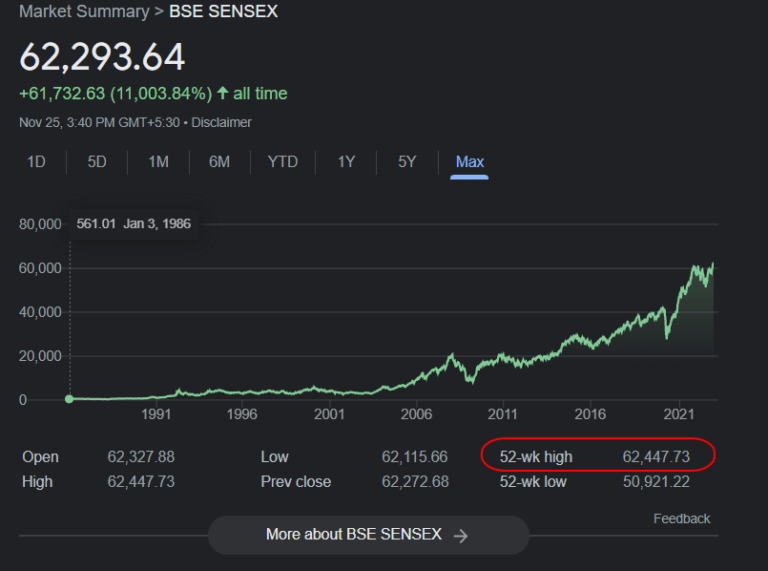Select the 1D time range tab
This screenshot has width=768, height=571.
pyautogui.click(x=36, y=161)
